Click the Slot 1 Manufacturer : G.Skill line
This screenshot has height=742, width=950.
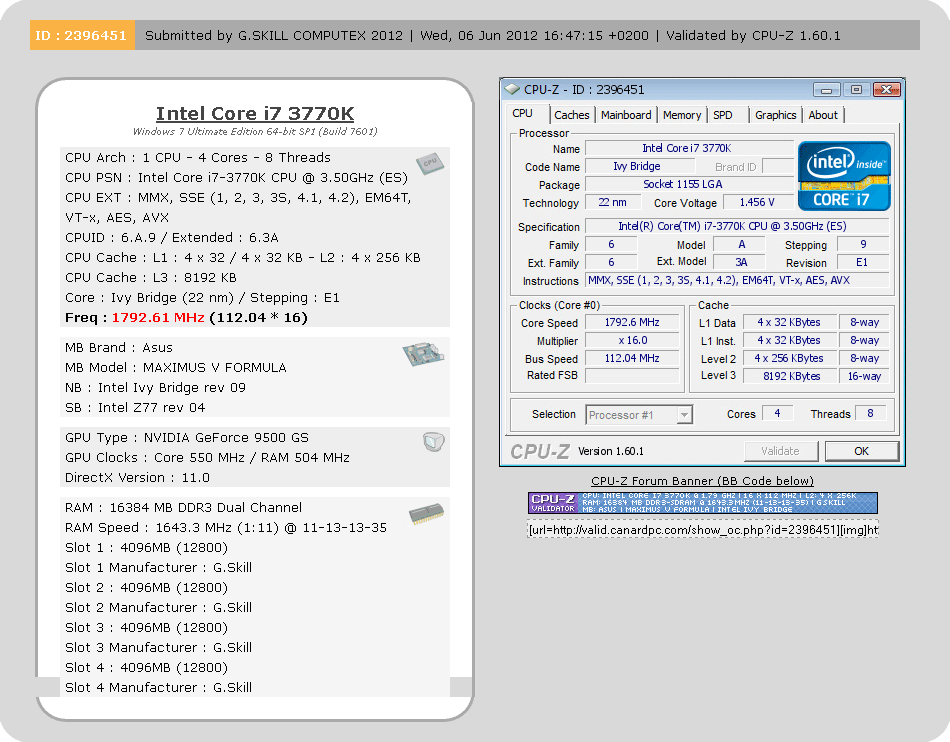(x=158, y=568)
